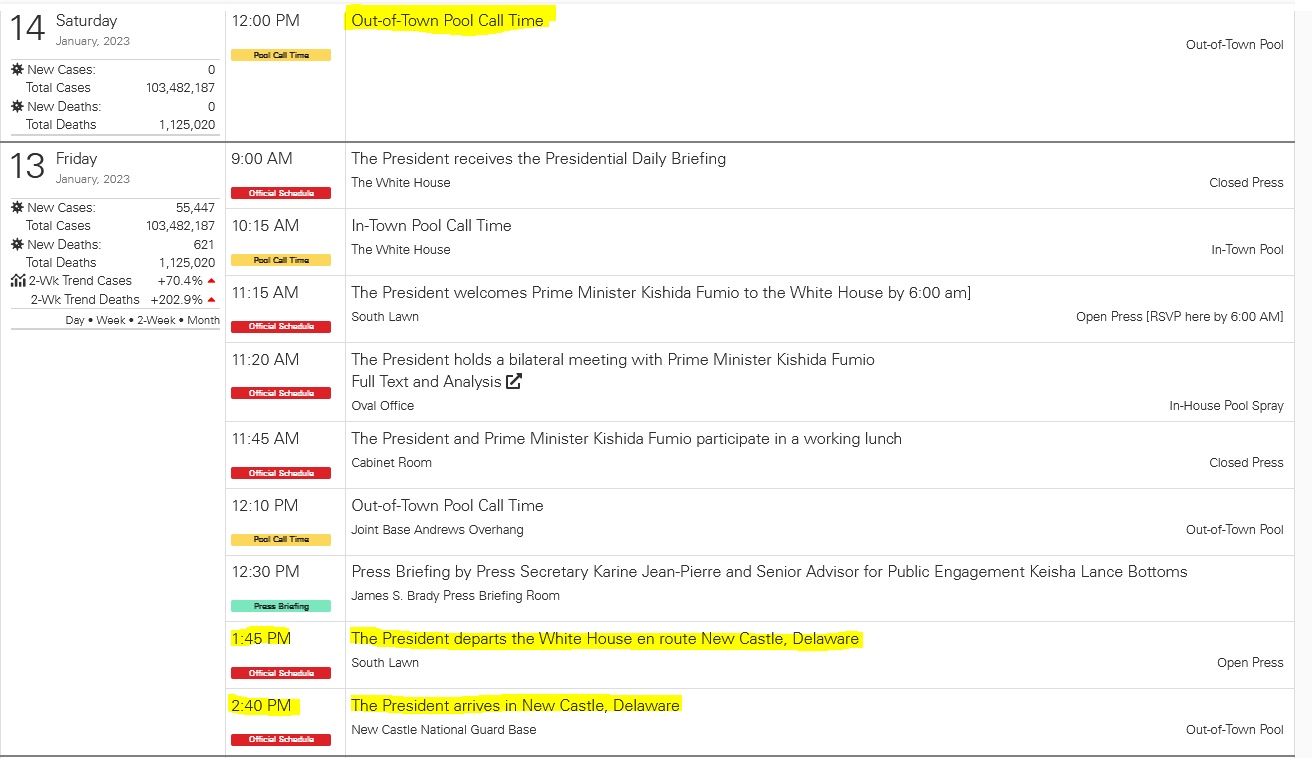This screenshot has height=758, width=1312.
Task: Select the date number 13 for Friday
Action: pyautogui.click(x=28, y=167)
